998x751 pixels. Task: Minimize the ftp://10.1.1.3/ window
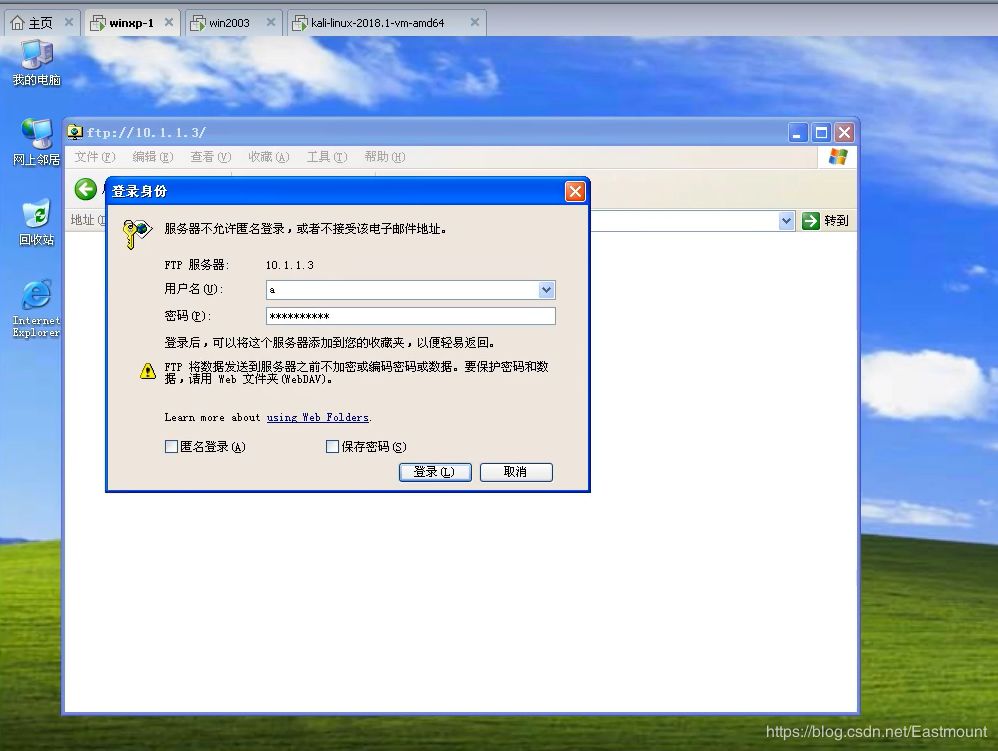pos(798,132)
